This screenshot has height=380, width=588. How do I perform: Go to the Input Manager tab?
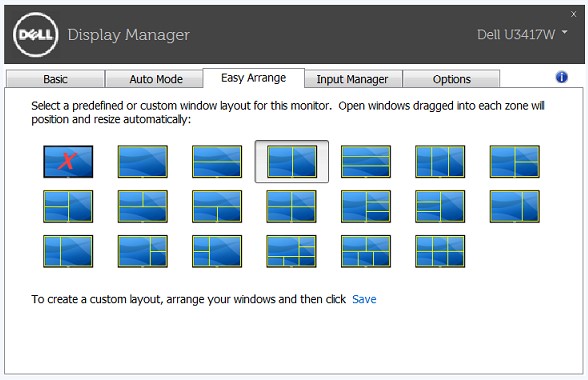pyautogui.click(x=352, y=79)
